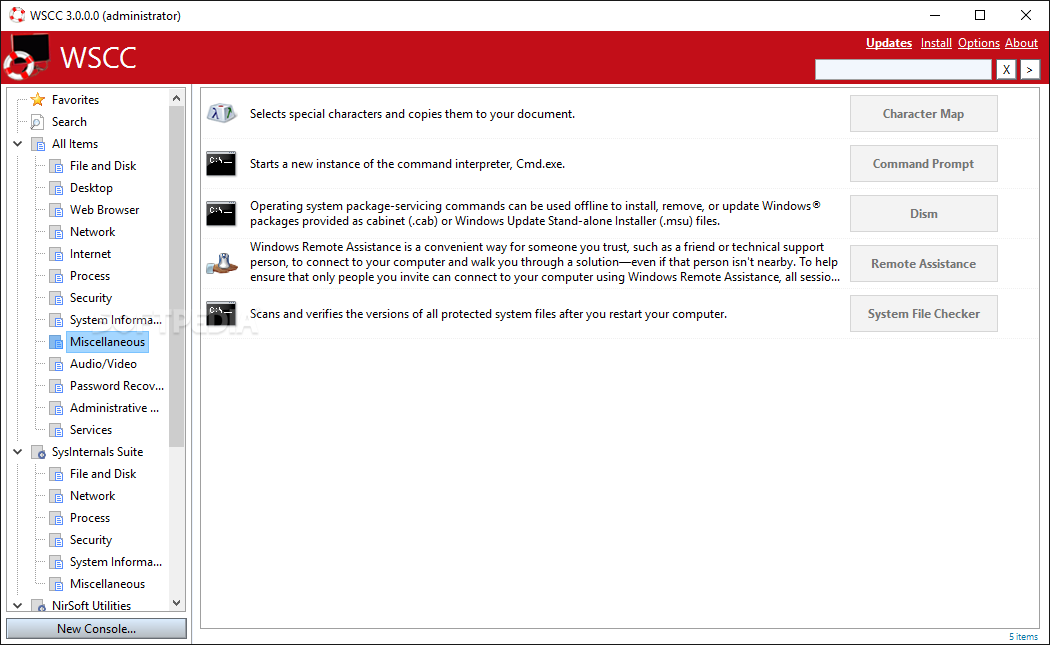This screenshot has width=1050, height=645.
Task: Click icon beside Services category
Action: pos(58,430)
